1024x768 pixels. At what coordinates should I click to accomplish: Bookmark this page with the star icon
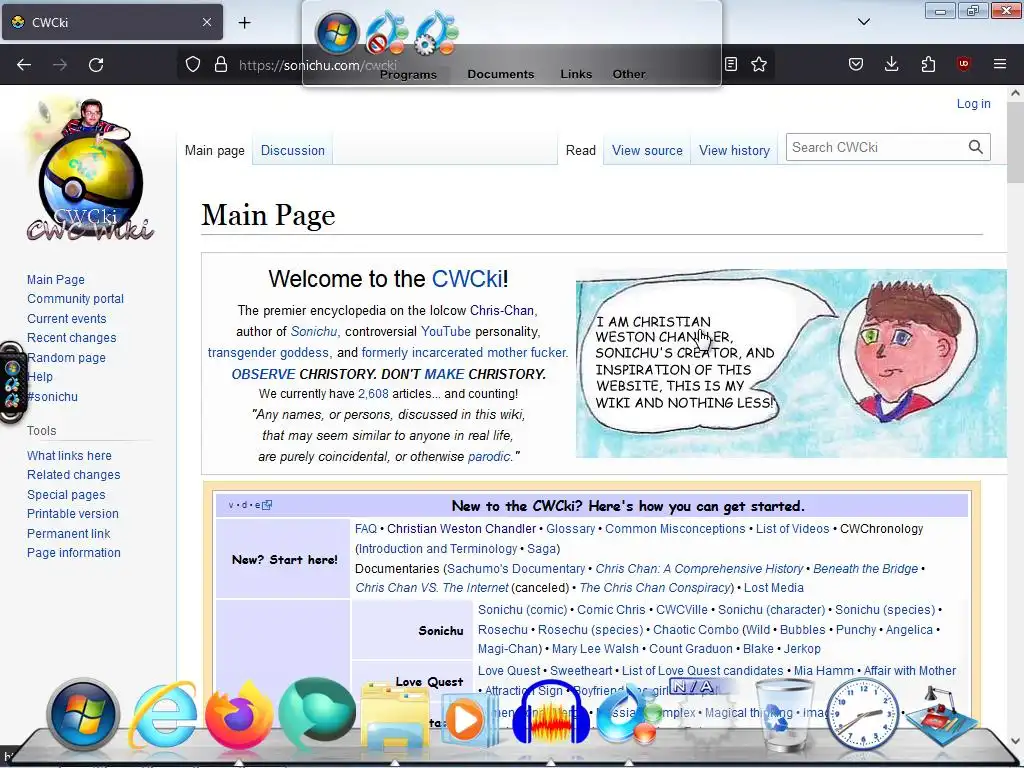pos(759,64)
